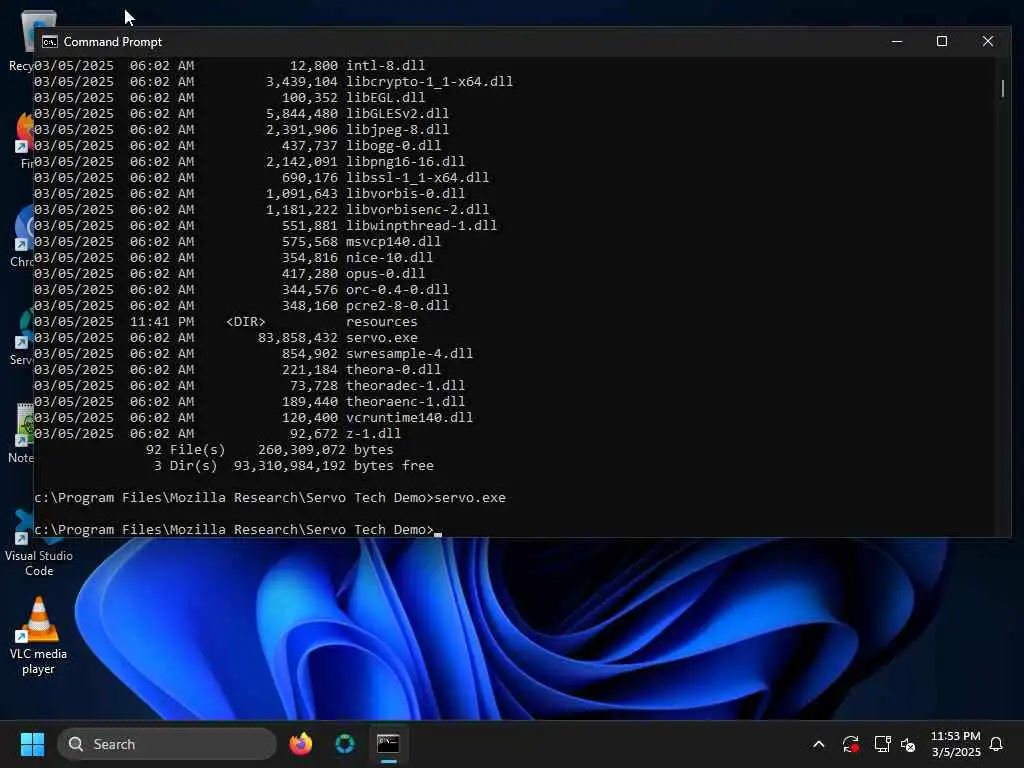Click the Command Prompt title bar icon
This screenshot has height=768, width=1024.
(x=50, y=42)
